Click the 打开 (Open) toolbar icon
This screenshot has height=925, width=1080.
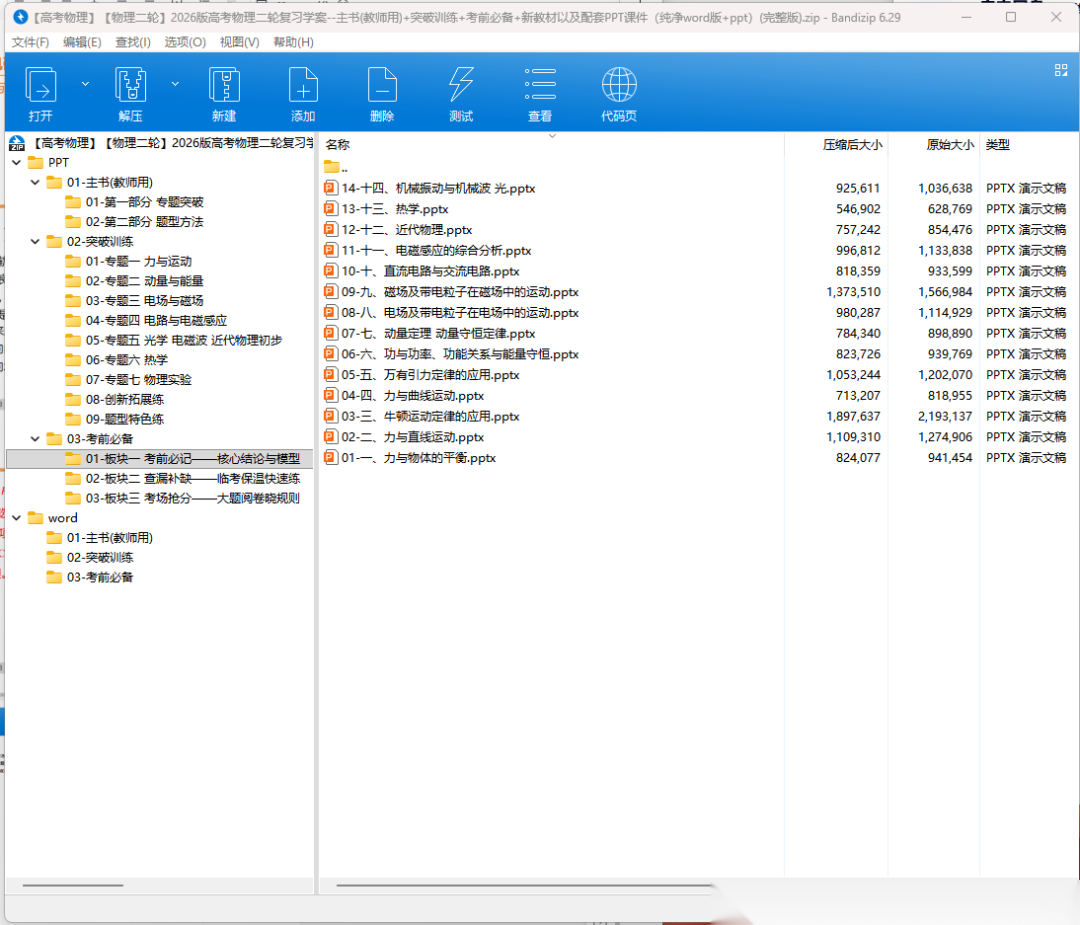coord(40,86)
